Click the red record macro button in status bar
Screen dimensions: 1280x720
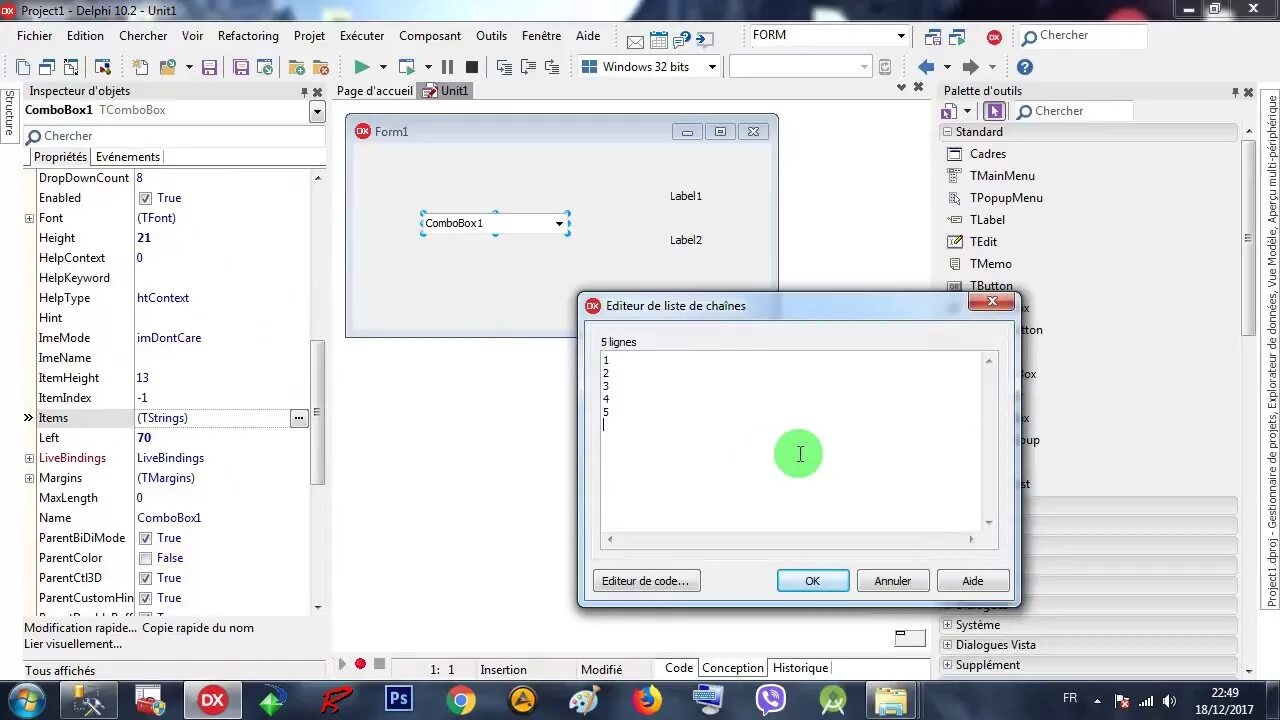pos(360,664)
